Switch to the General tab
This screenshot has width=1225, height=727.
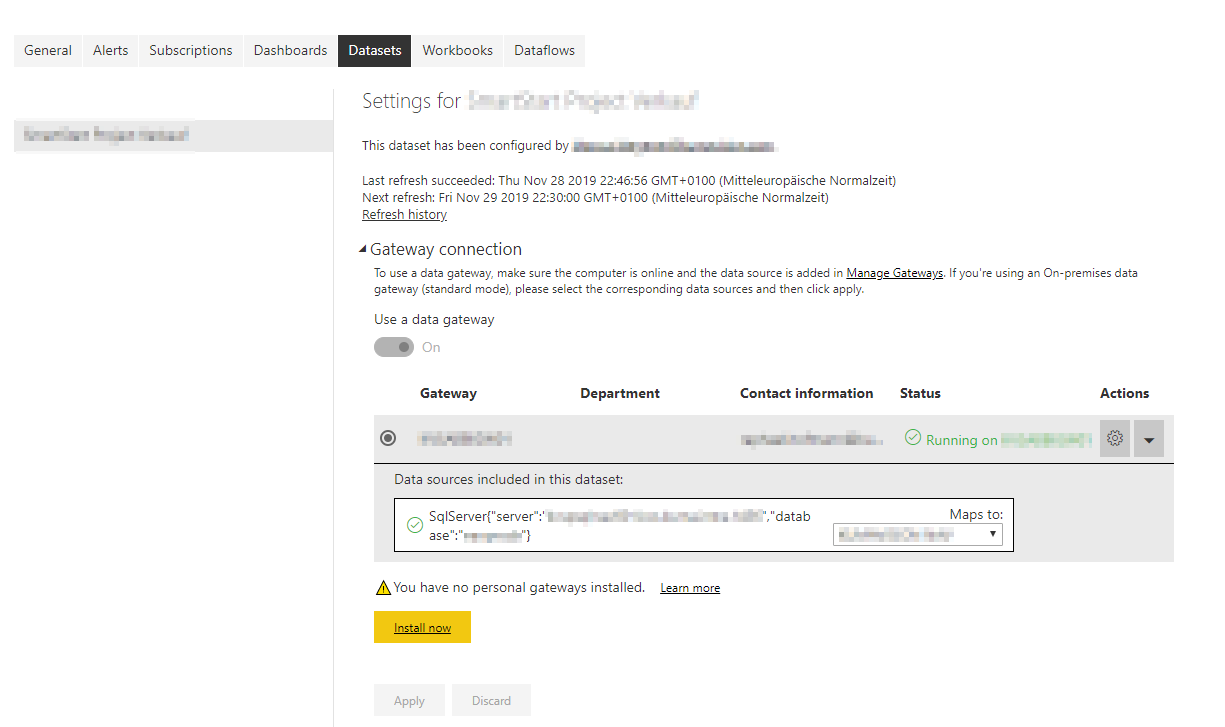click(48, 50)
